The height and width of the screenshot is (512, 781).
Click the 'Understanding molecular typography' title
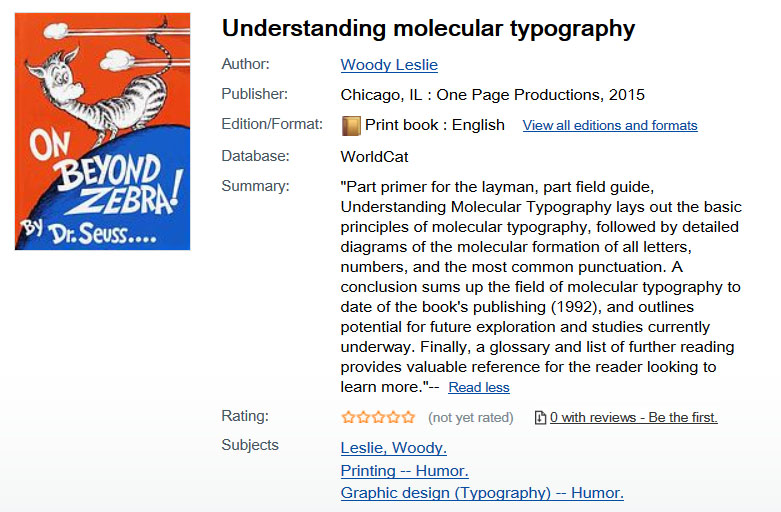(x=428, y=28)
